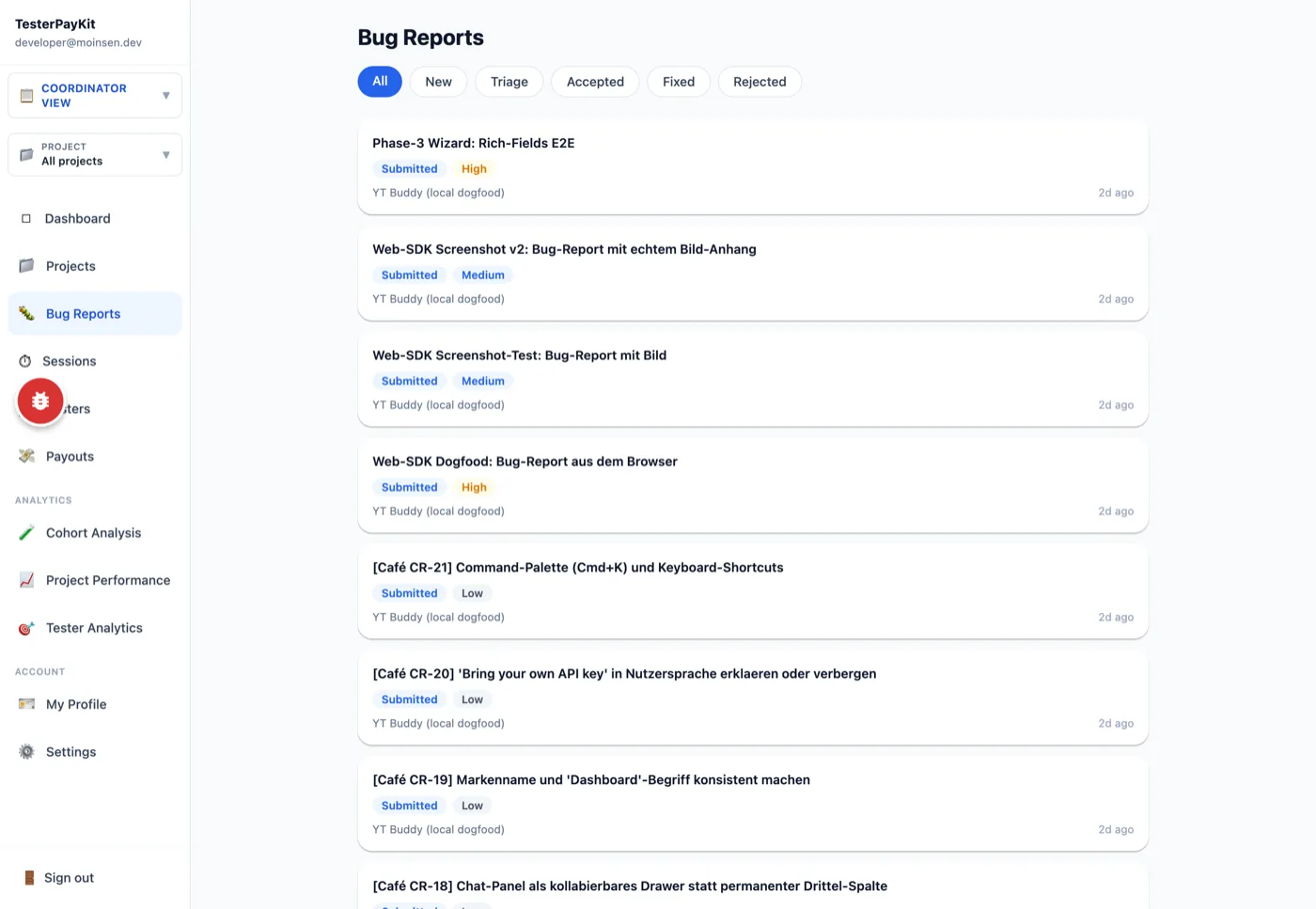Open Project Performance analytics
This screenshot has width=1316, height=909.
(x=95, y=581)
